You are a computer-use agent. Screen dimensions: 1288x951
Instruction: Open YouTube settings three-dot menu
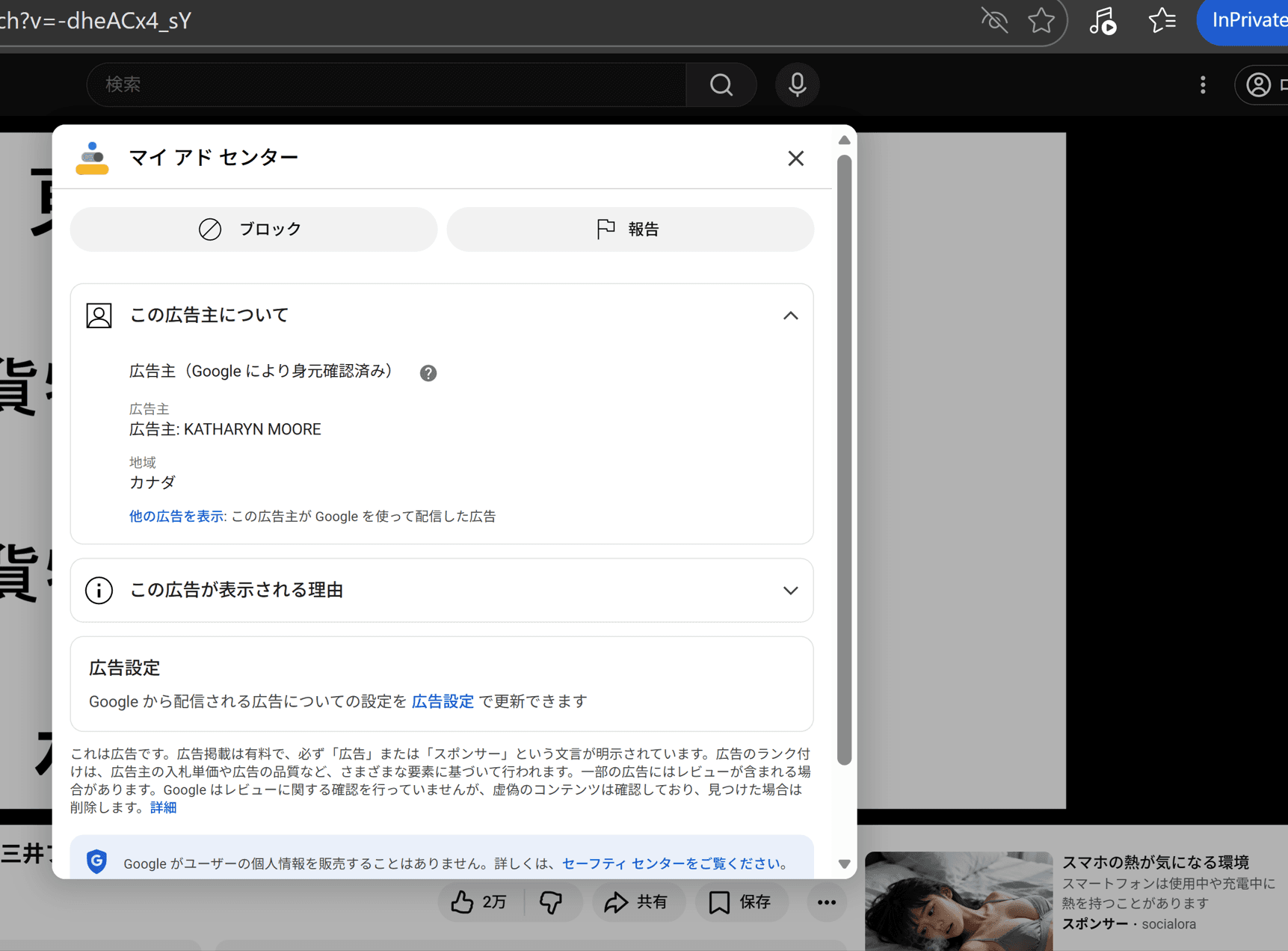(x=1203, y=84)
